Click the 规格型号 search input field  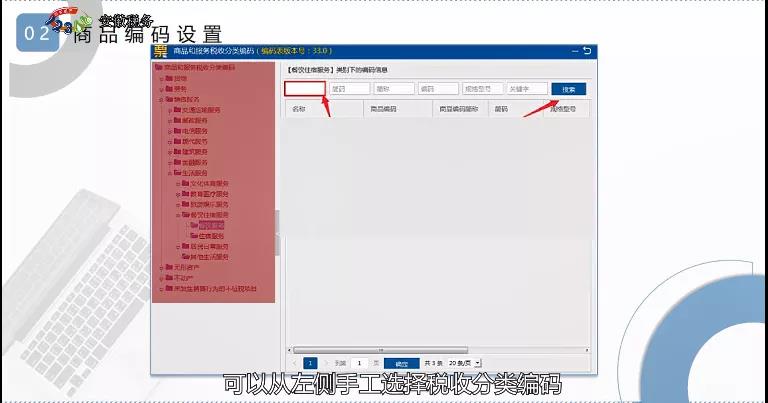pos(483,89)
